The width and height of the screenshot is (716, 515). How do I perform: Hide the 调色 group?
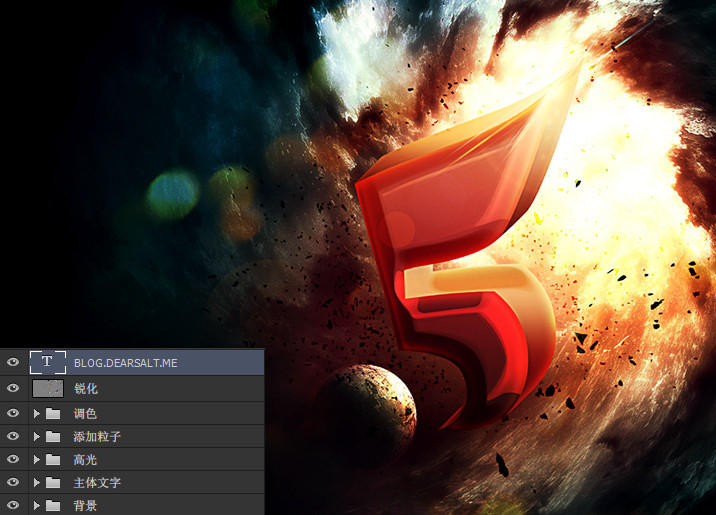click(x=13, y=413)
